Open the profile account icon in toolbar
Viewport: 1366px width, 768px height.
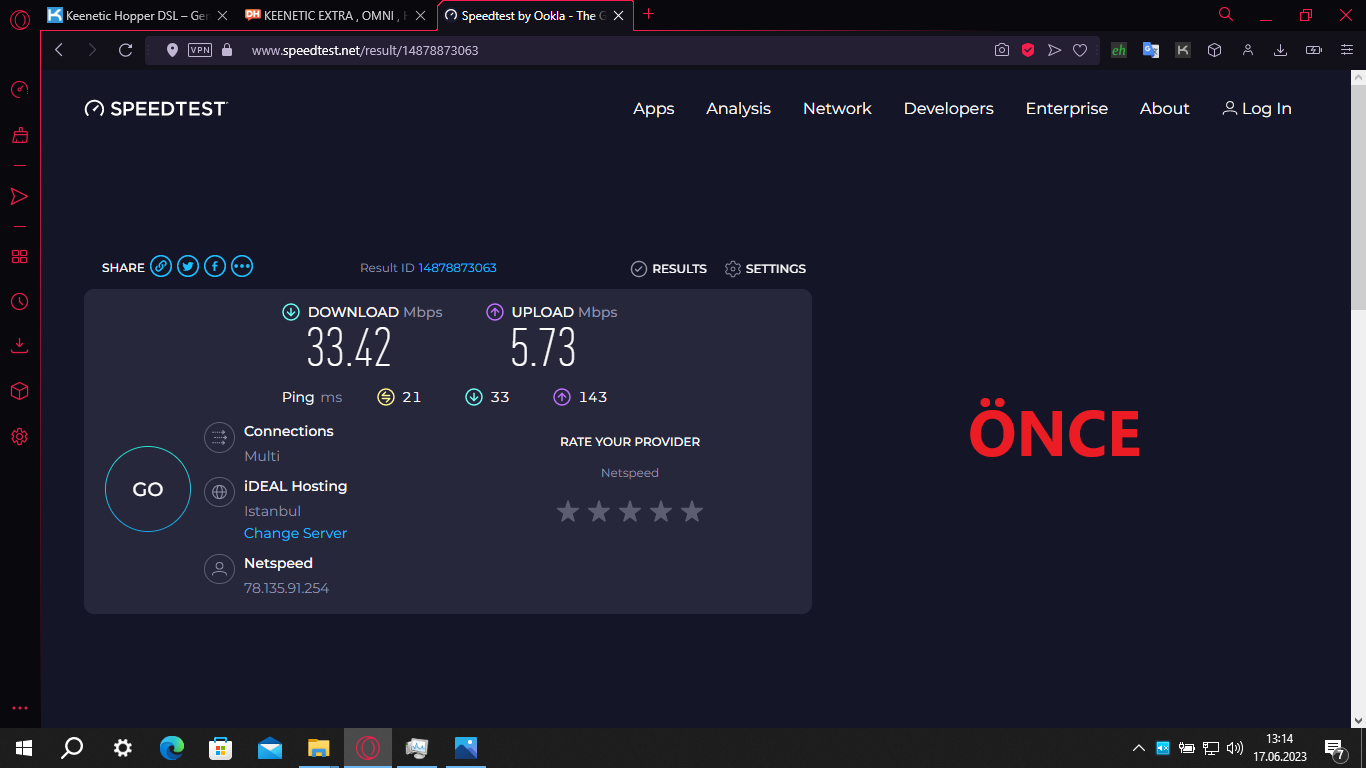point(1248,50)
